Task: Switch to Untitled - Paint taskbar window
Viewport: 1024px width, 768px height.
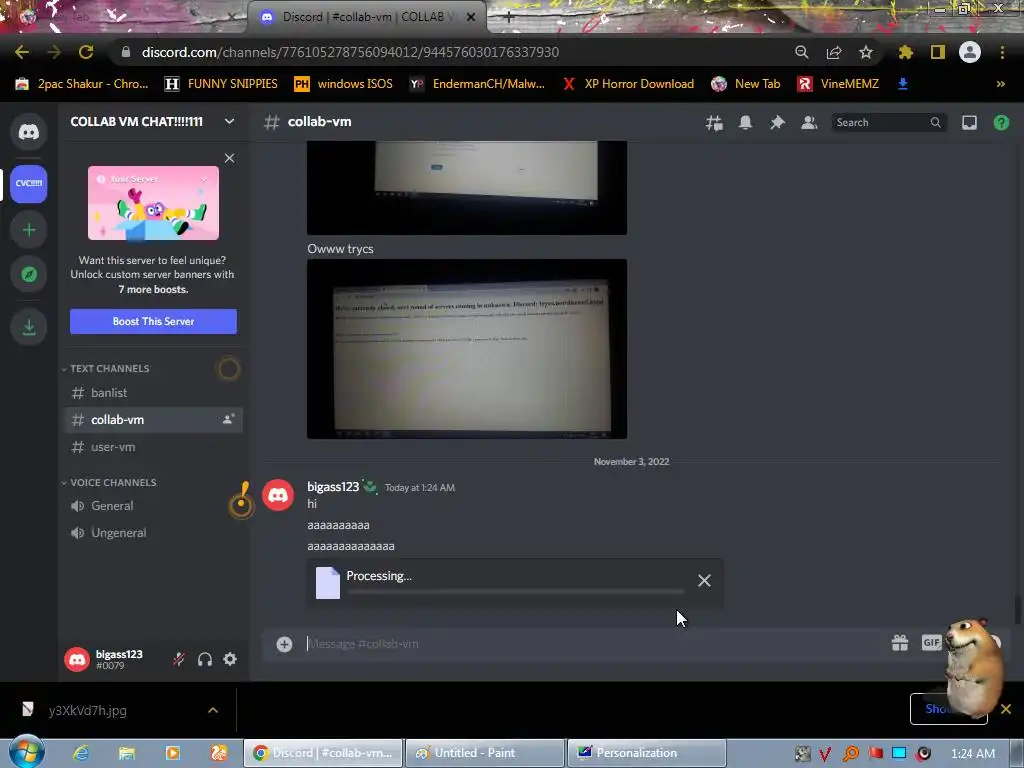Action: tap(485, 753)
